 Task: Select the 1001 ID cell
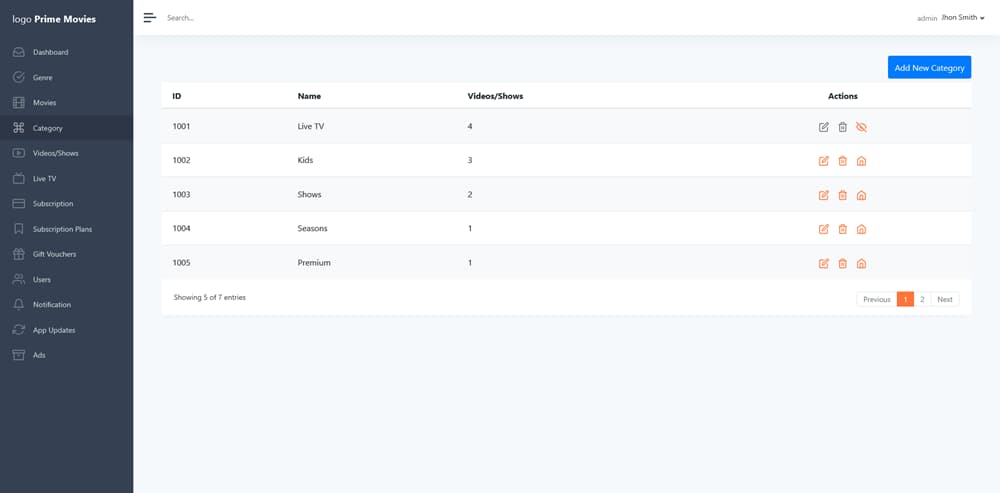[x=181, y=126]
